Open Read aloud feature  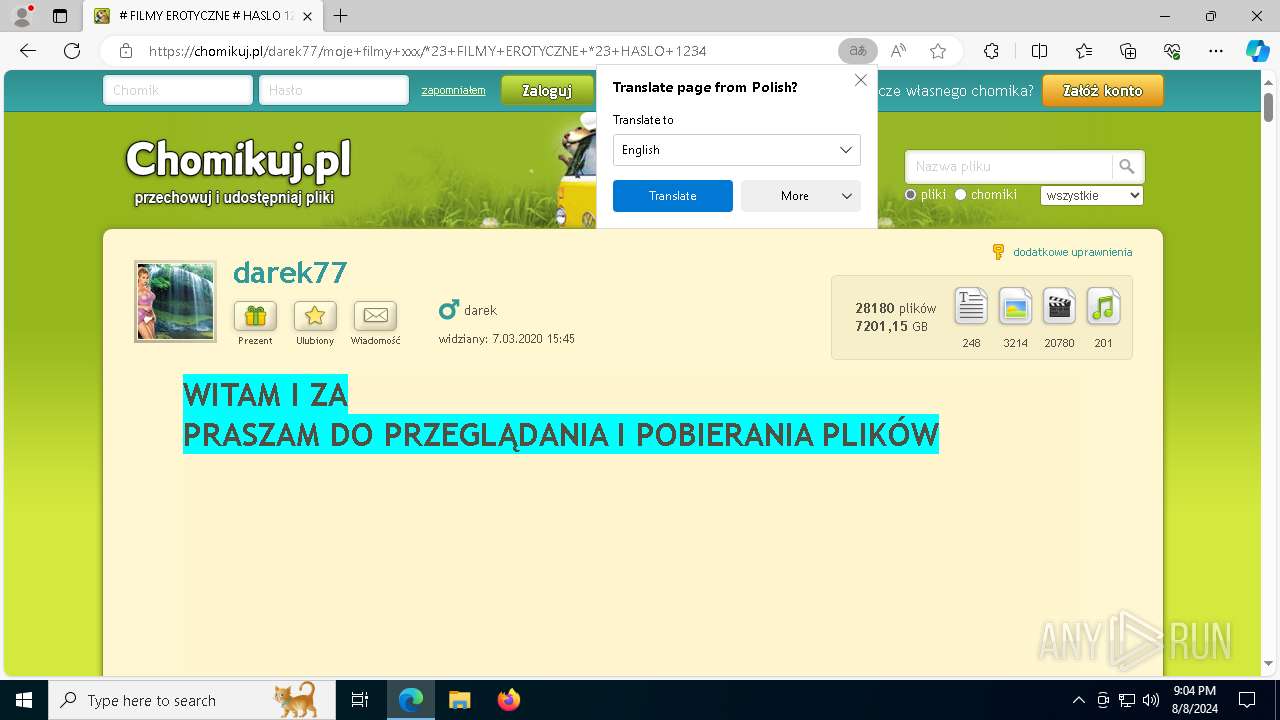click(898, 51)
